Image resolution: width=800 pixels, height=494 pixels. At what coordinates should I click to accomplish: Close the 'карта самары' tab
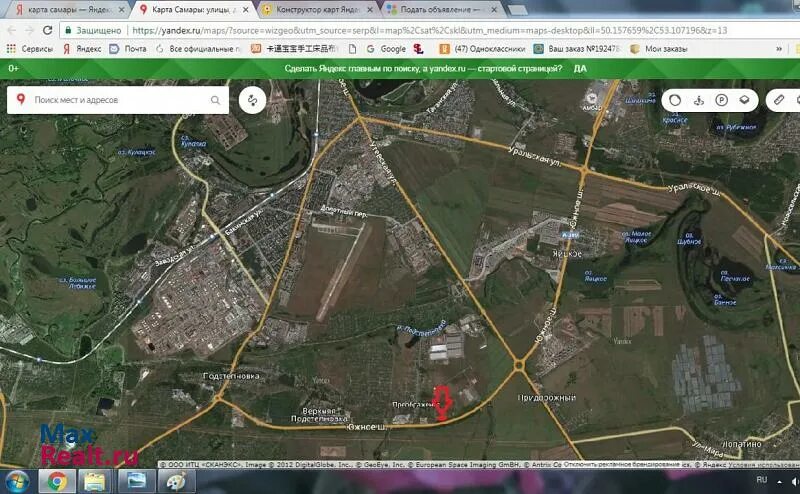click(x=121, y=10)
